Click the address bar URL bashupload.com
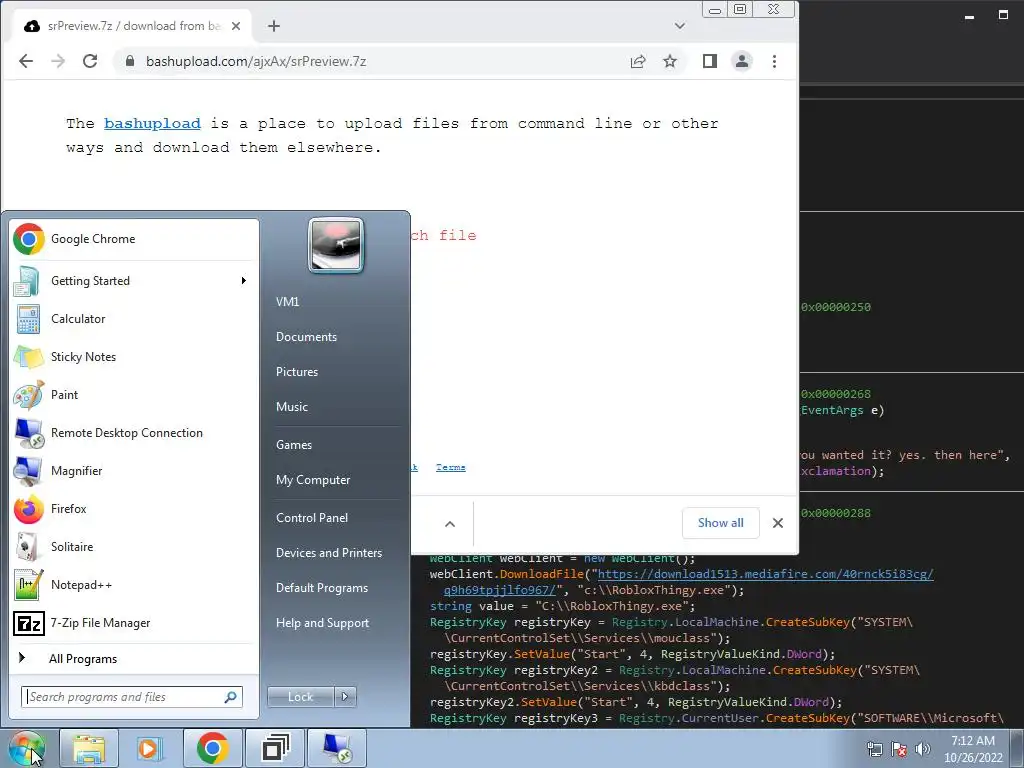 [x=256, y=61]
